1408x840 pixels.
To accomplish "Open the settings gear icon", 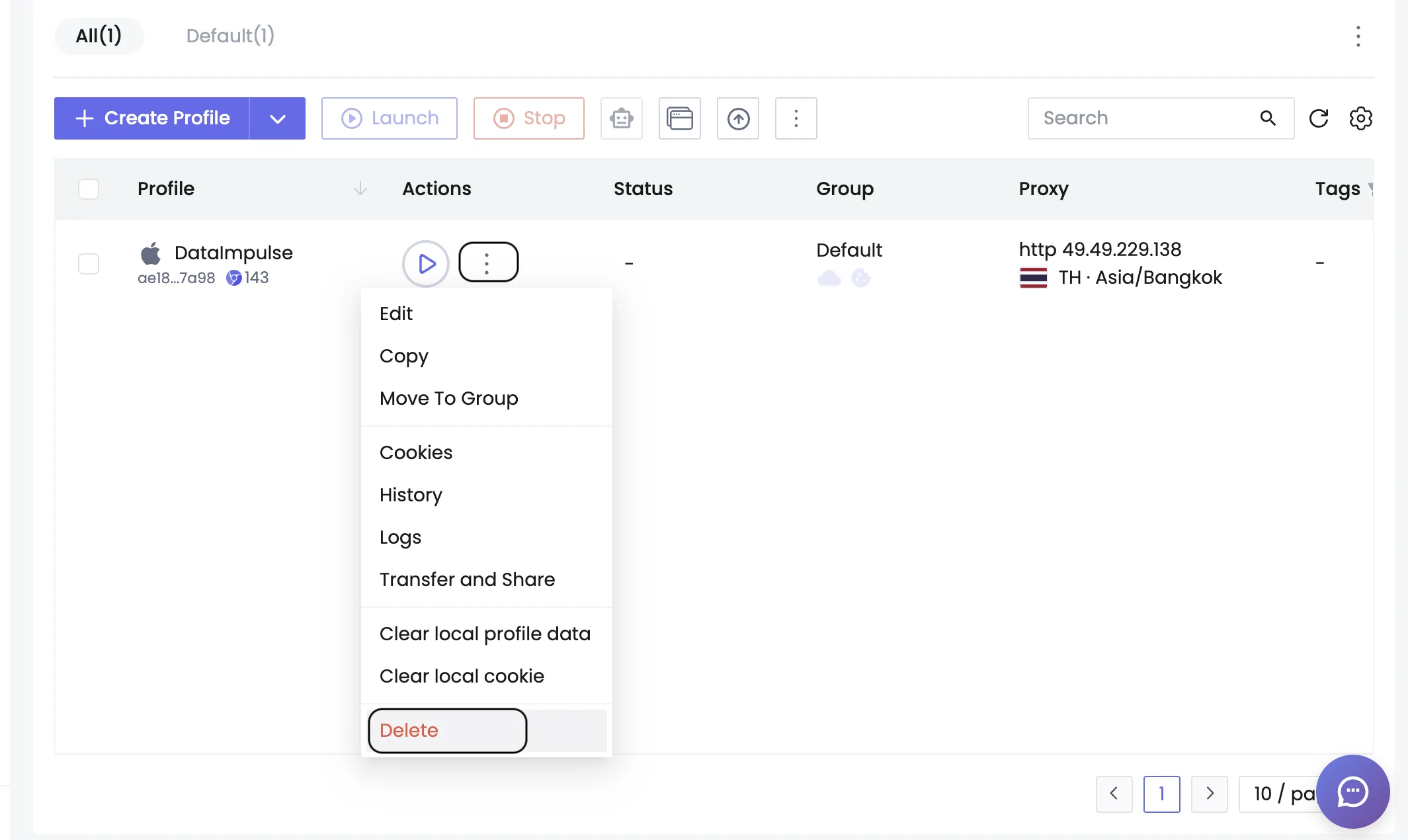I will [x=1360, y=118].
